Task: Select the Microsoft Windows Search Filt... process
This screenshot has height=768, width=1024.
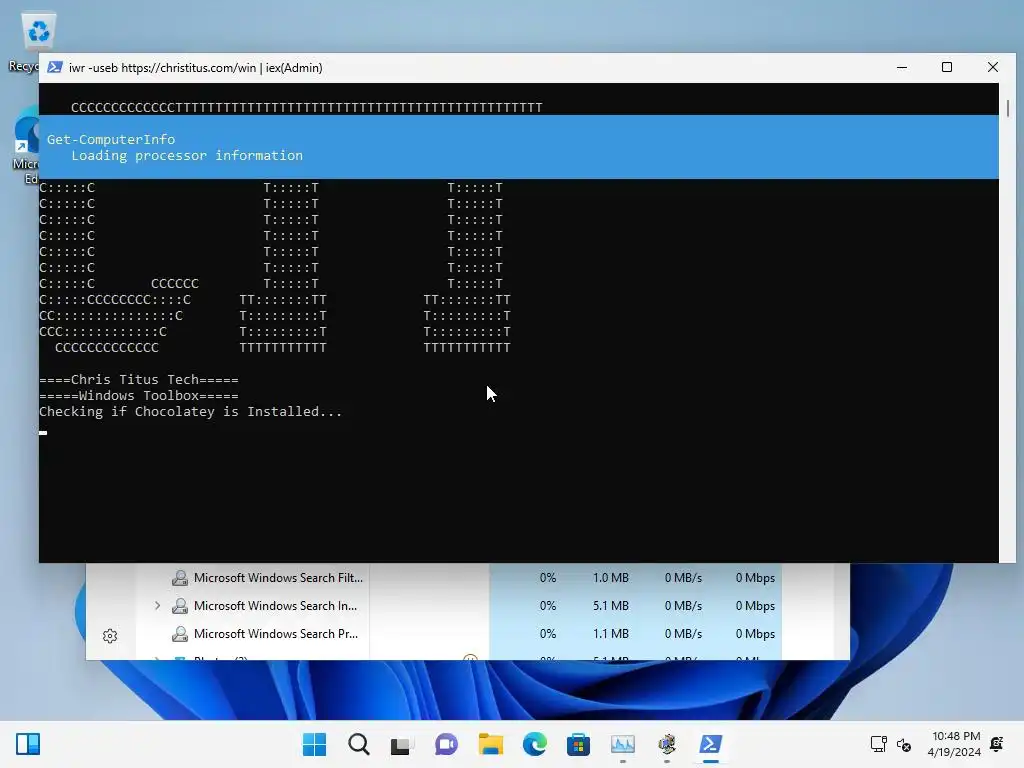Action: tap(278, 577)
